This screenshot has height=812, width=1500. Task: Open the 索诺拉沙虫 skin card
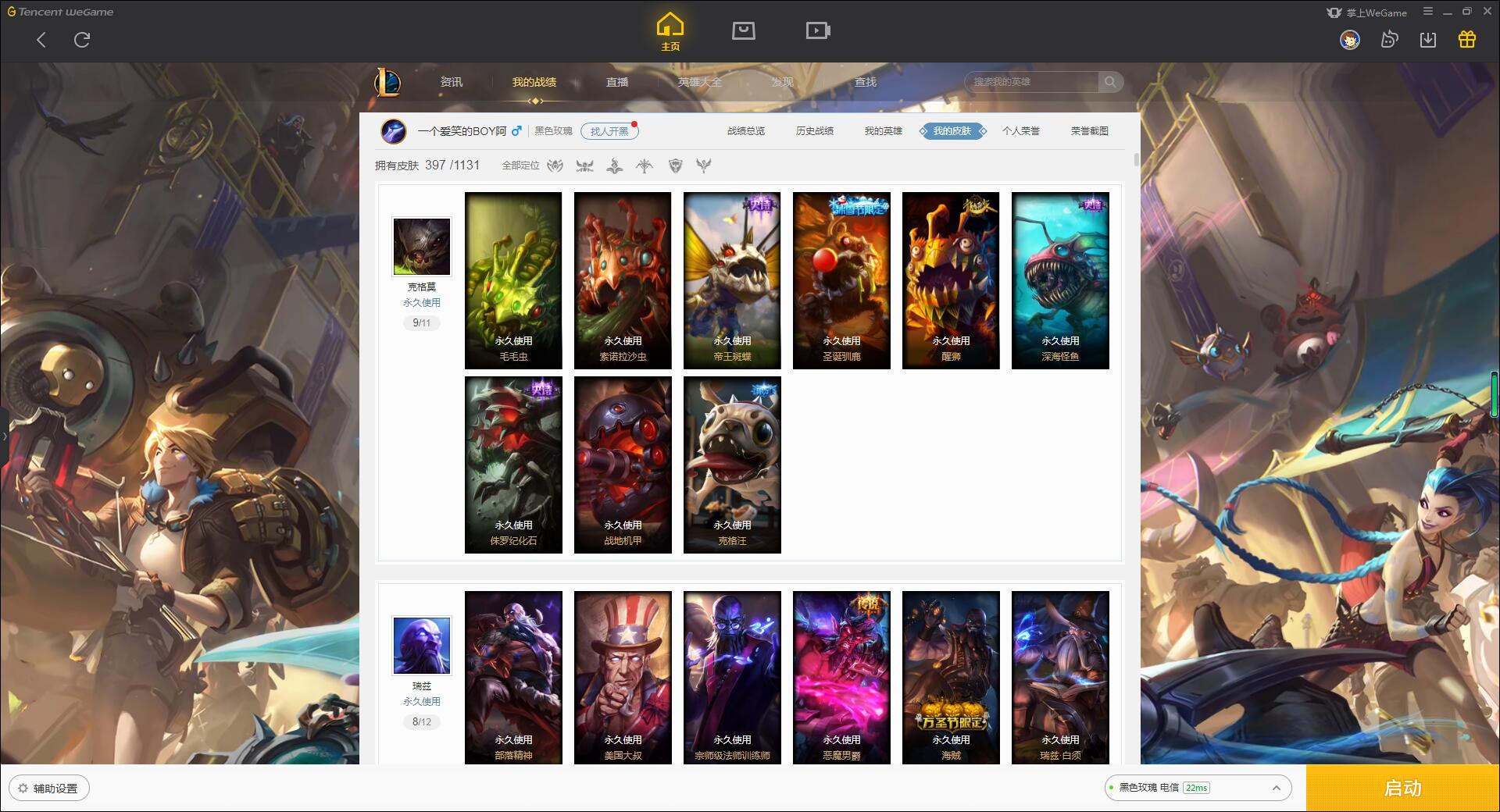click(x=623, y=280)
